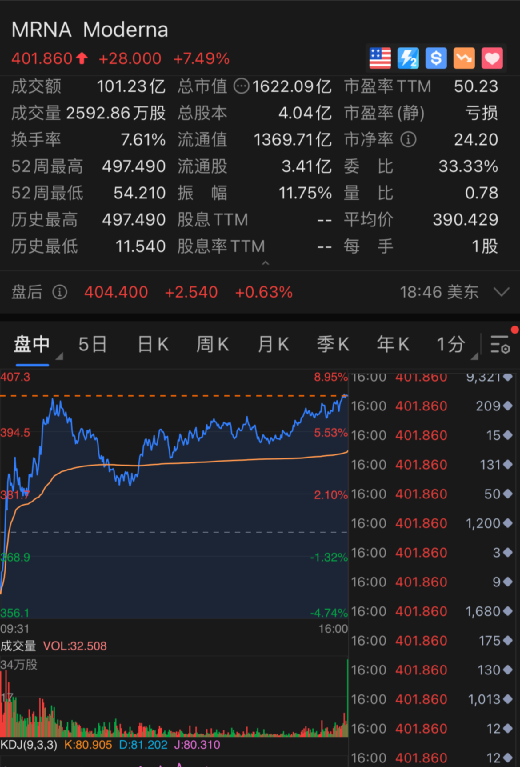This screenshot has width=520, height=767.
Task: Switch to the 5日 chart tab
Action: 92,345
